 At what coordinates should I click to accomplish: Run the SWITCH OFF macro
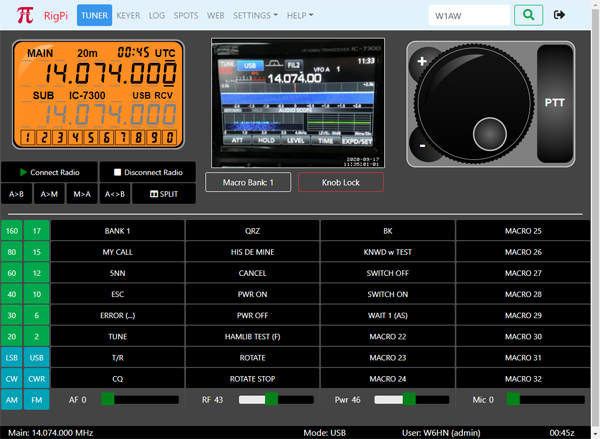coord(388,273)
